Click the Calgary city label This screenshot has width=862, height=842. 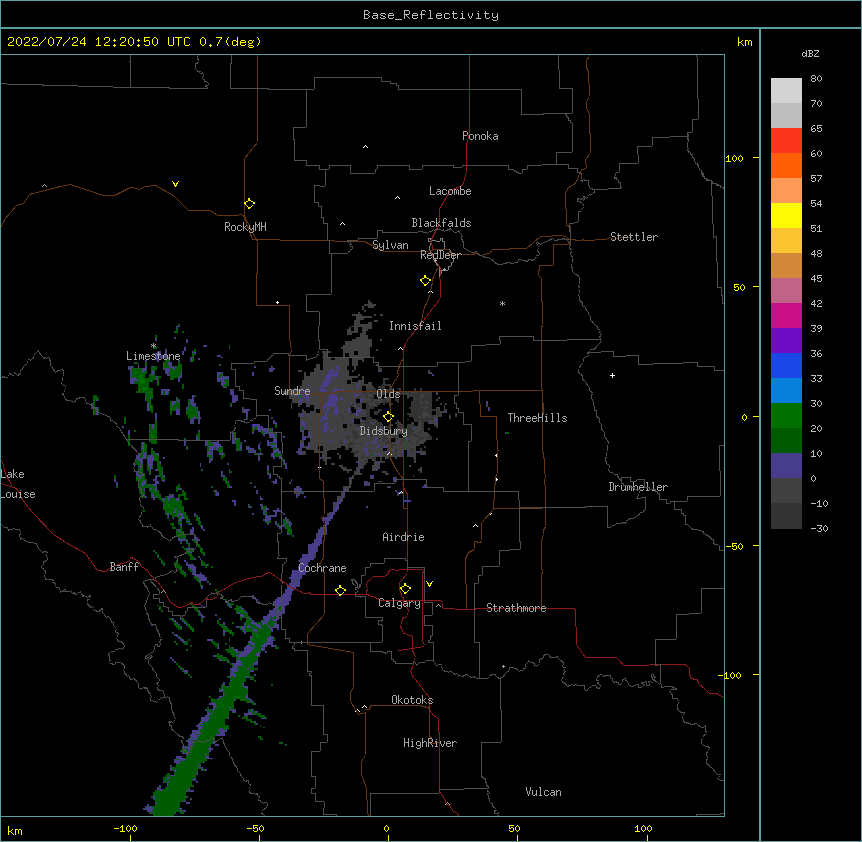(x=399, y=603)
